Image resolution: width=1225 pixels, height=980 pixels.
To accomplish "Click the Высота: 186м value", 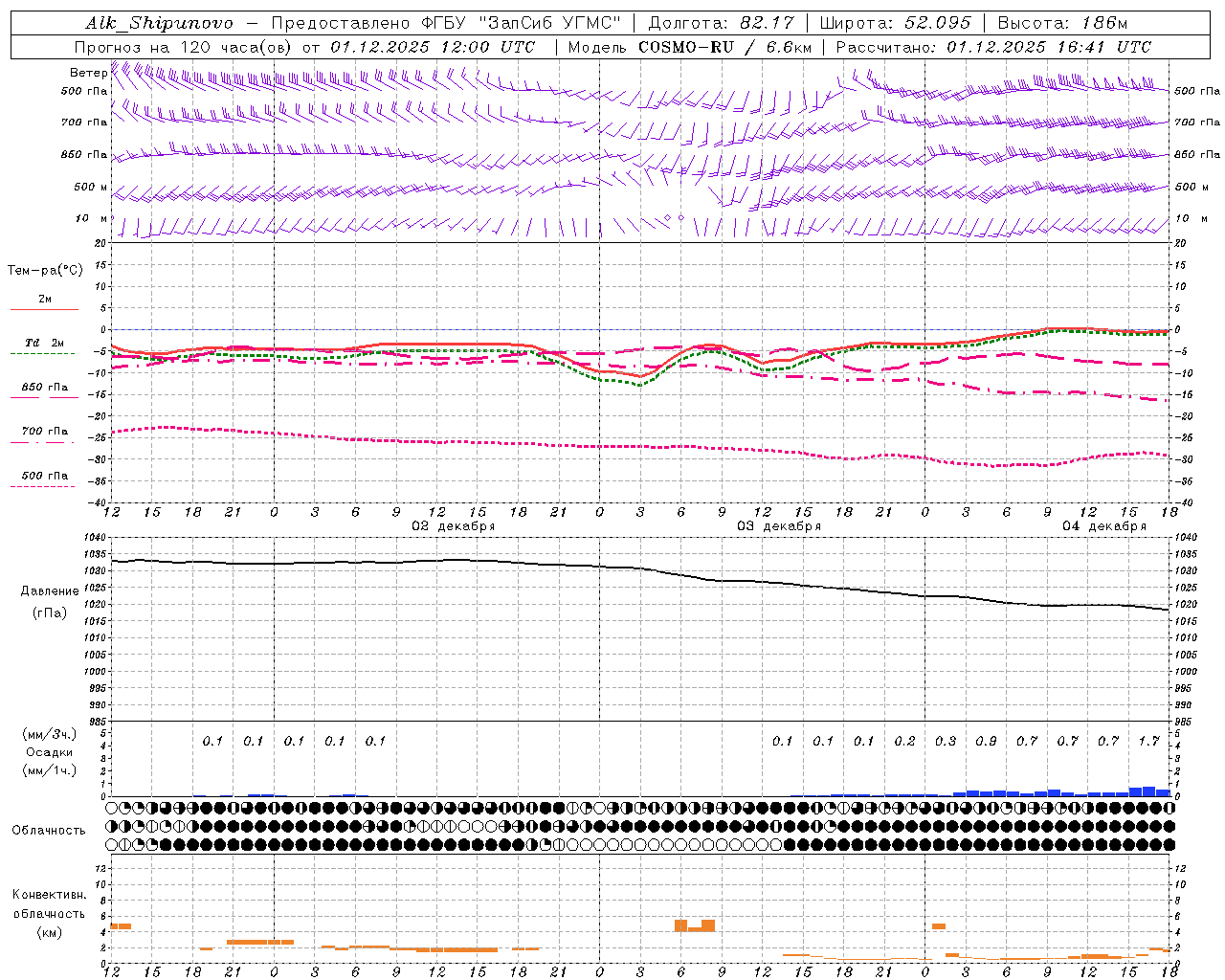I will (x=1062, y=23).
